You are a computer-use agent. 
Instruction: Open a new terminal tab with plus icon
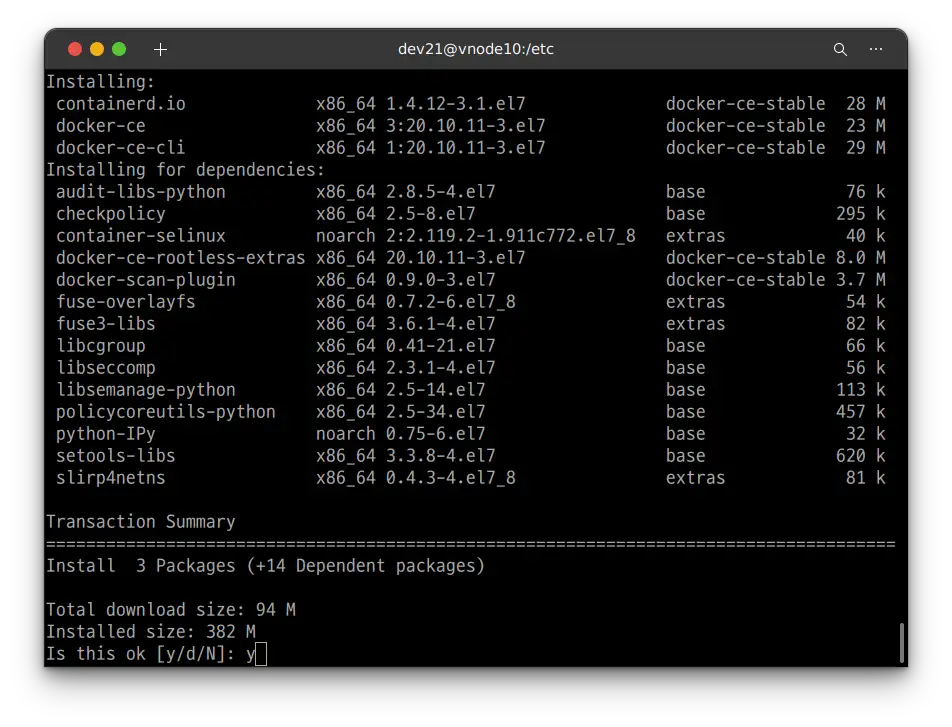[x=160, y=49]
